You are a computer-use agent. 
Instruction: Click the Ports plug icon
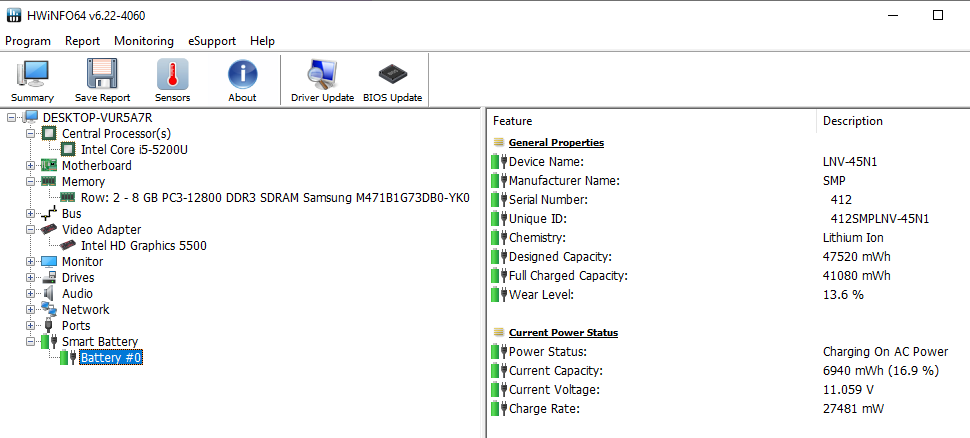(48, 325)
